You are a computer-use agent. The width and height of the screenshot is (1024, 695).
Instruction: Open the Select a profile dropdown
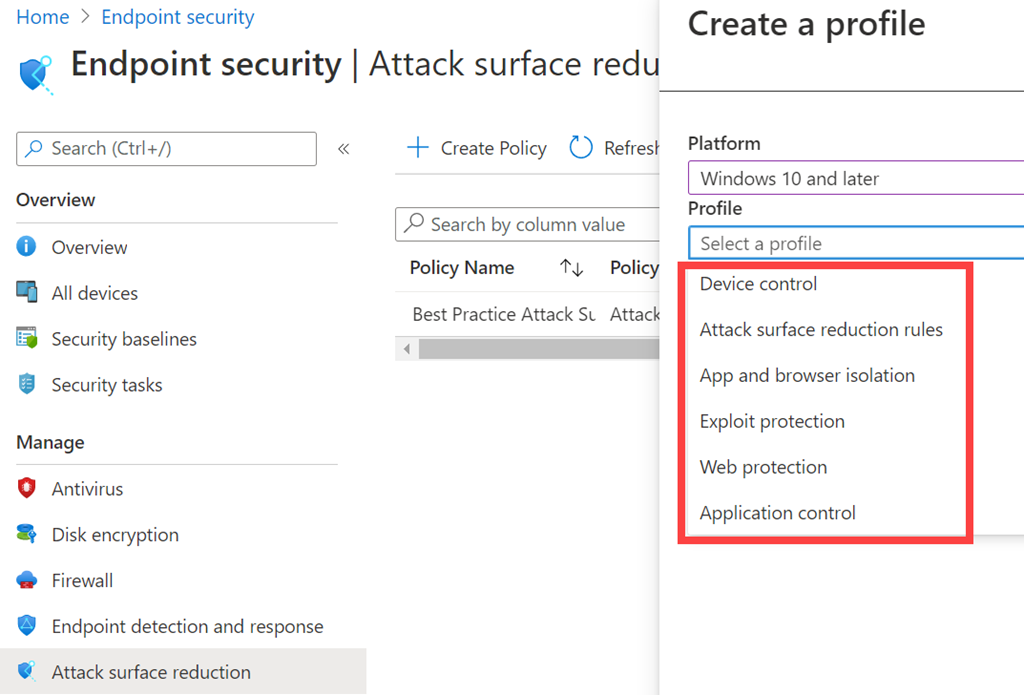pyautogui.click(x=855, y=243)
